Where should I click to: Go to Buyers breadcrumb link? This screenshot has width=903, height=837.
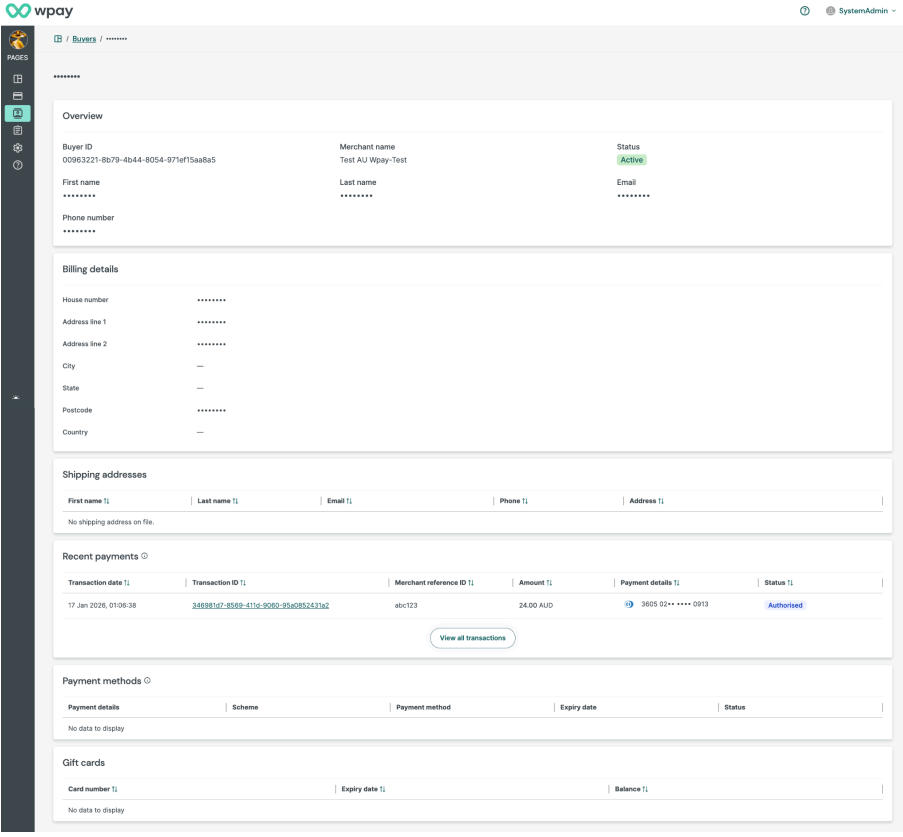pos(84,39)
